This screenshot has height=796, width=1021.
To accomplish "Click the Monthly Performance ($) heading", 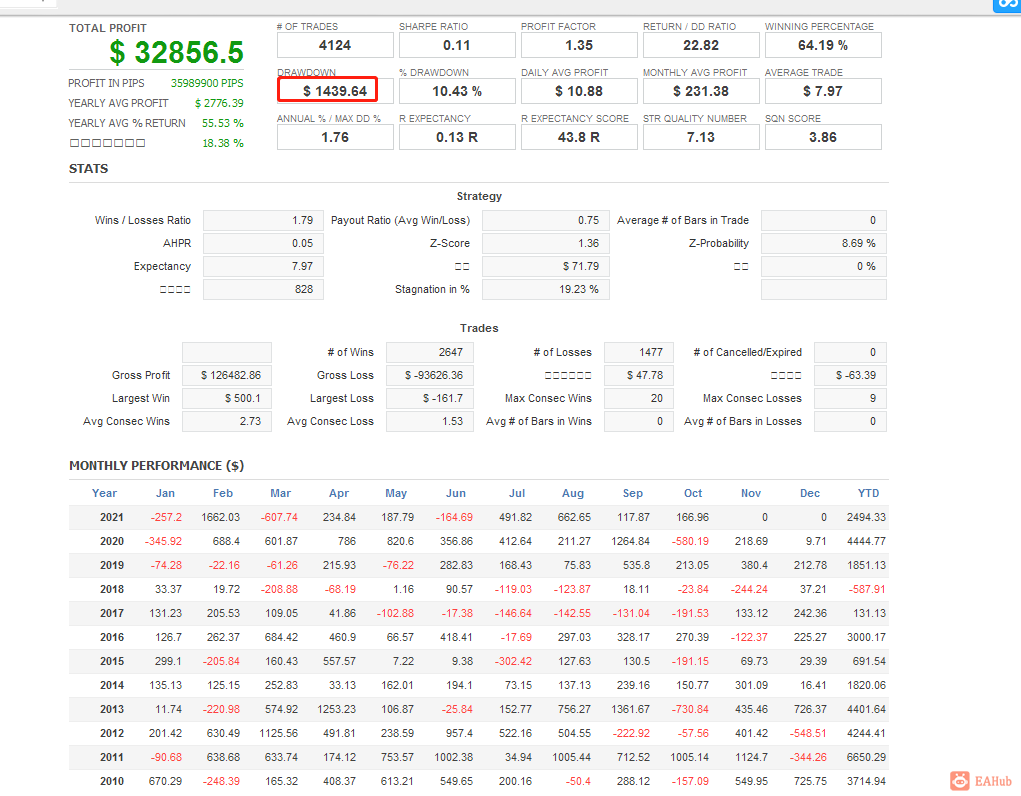I will (x=156, y=466).
